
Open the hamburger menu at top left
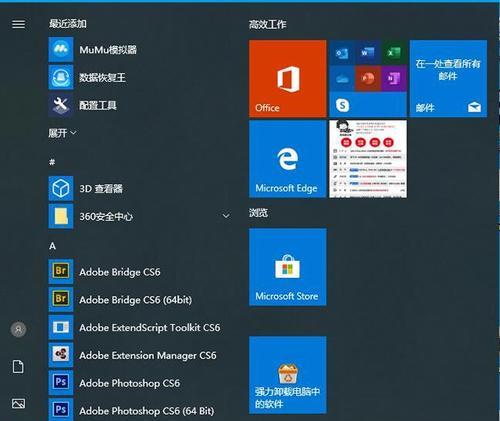(18, 24)
